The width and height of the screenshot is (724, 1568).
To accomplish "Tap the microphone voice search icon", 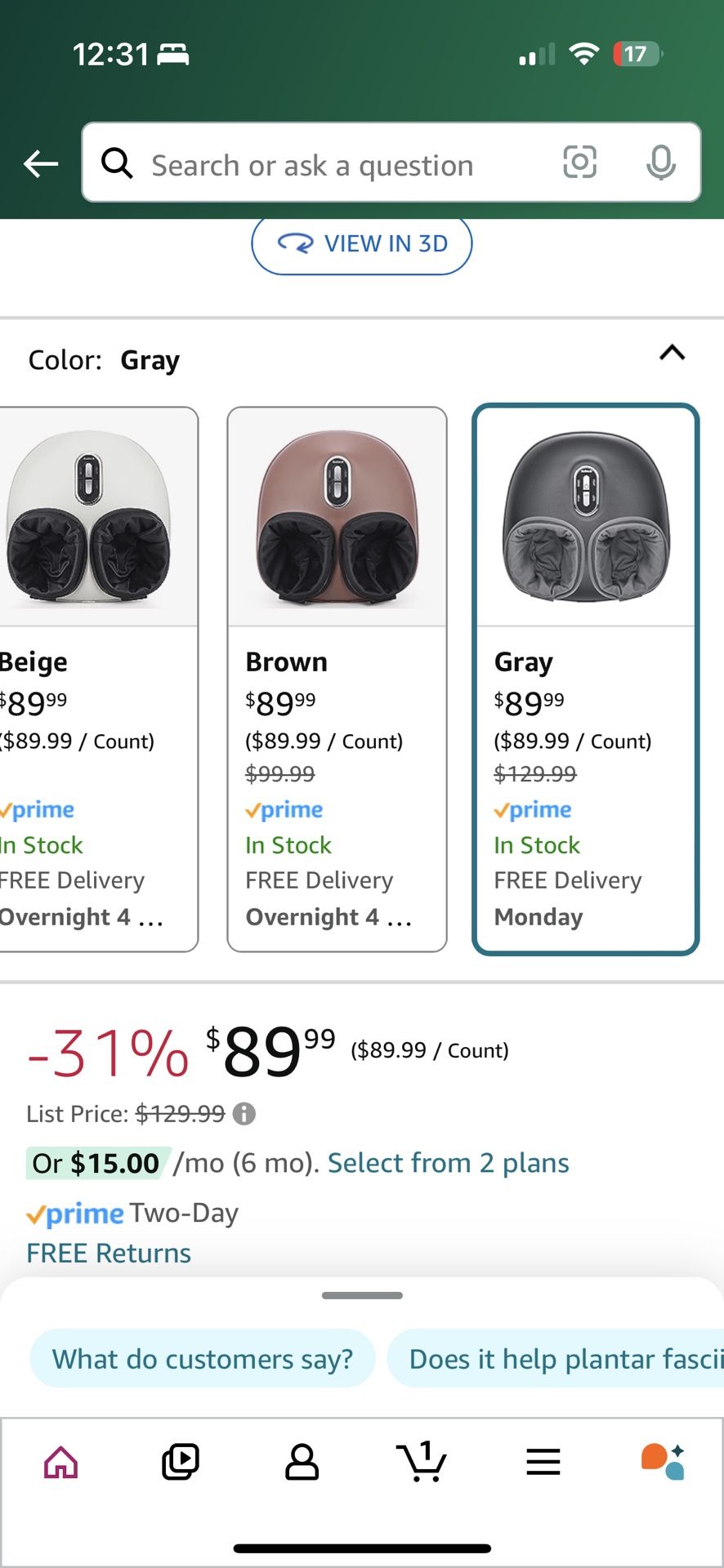I will tap(660, 163).
